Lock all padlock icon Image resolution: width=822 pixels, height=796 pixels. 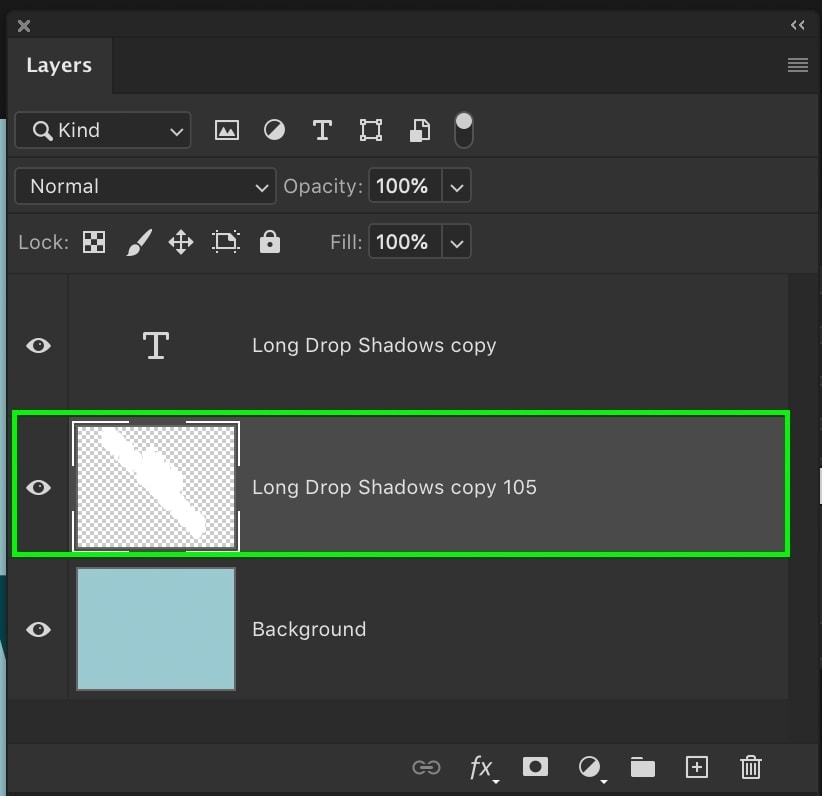click(x=270, y=242)
